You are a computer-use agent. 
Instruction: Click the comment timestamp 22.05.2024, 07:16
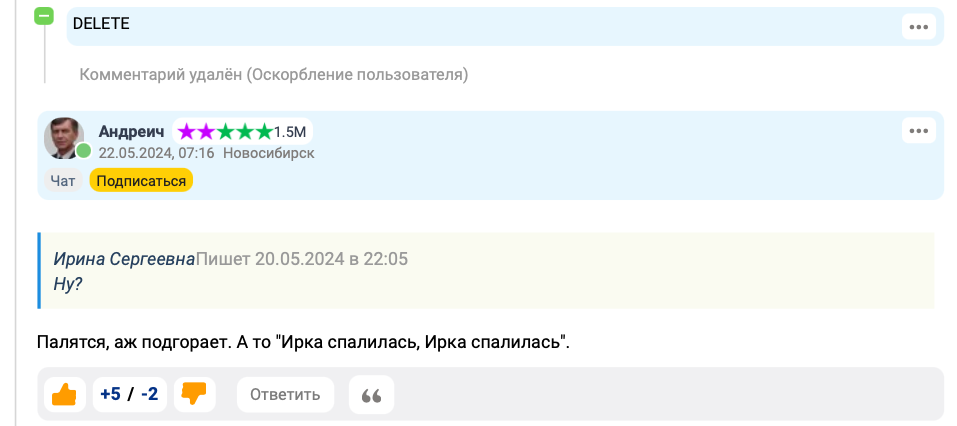point(156,153)
